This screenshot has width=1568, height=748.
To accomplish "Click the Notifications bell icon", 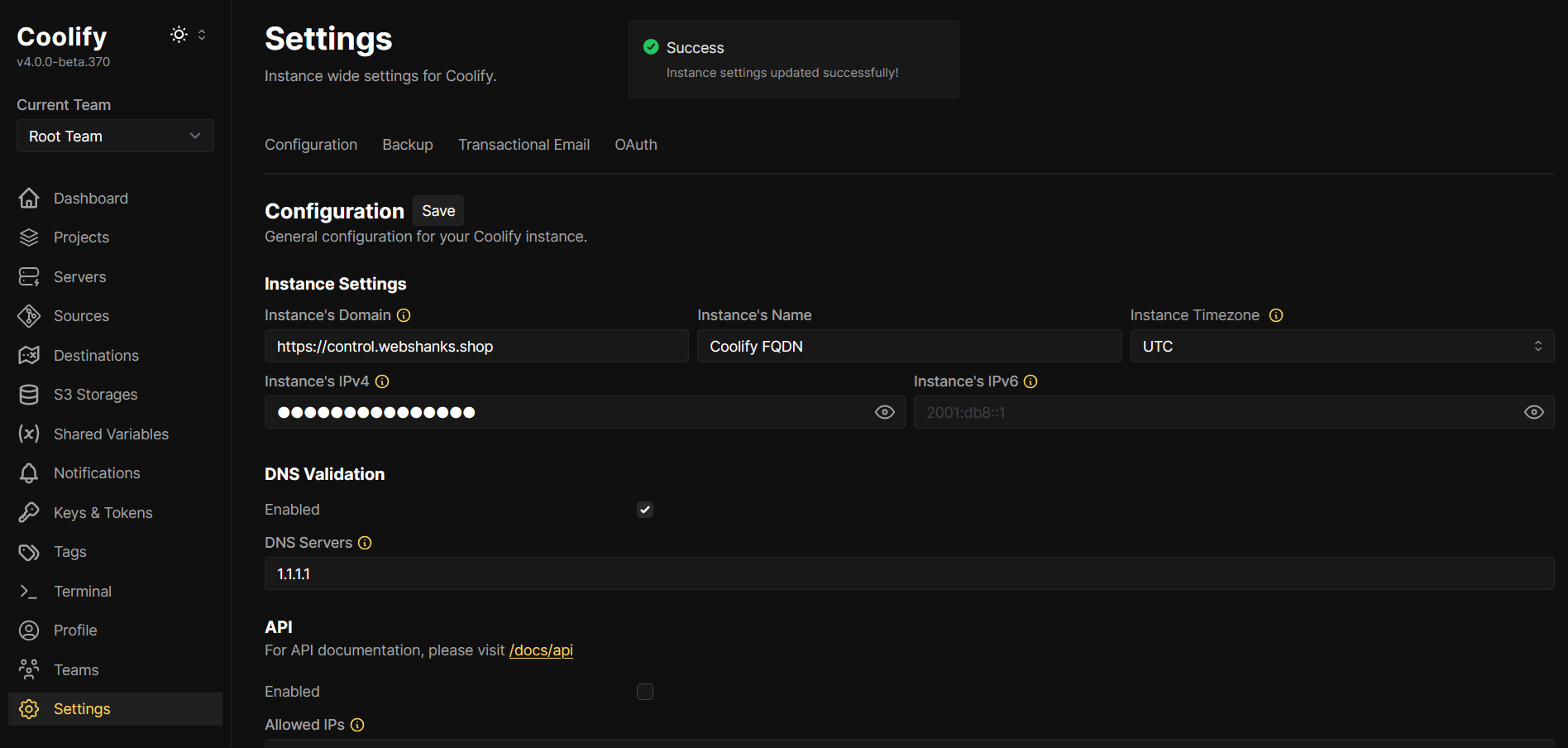I will 29,473.
